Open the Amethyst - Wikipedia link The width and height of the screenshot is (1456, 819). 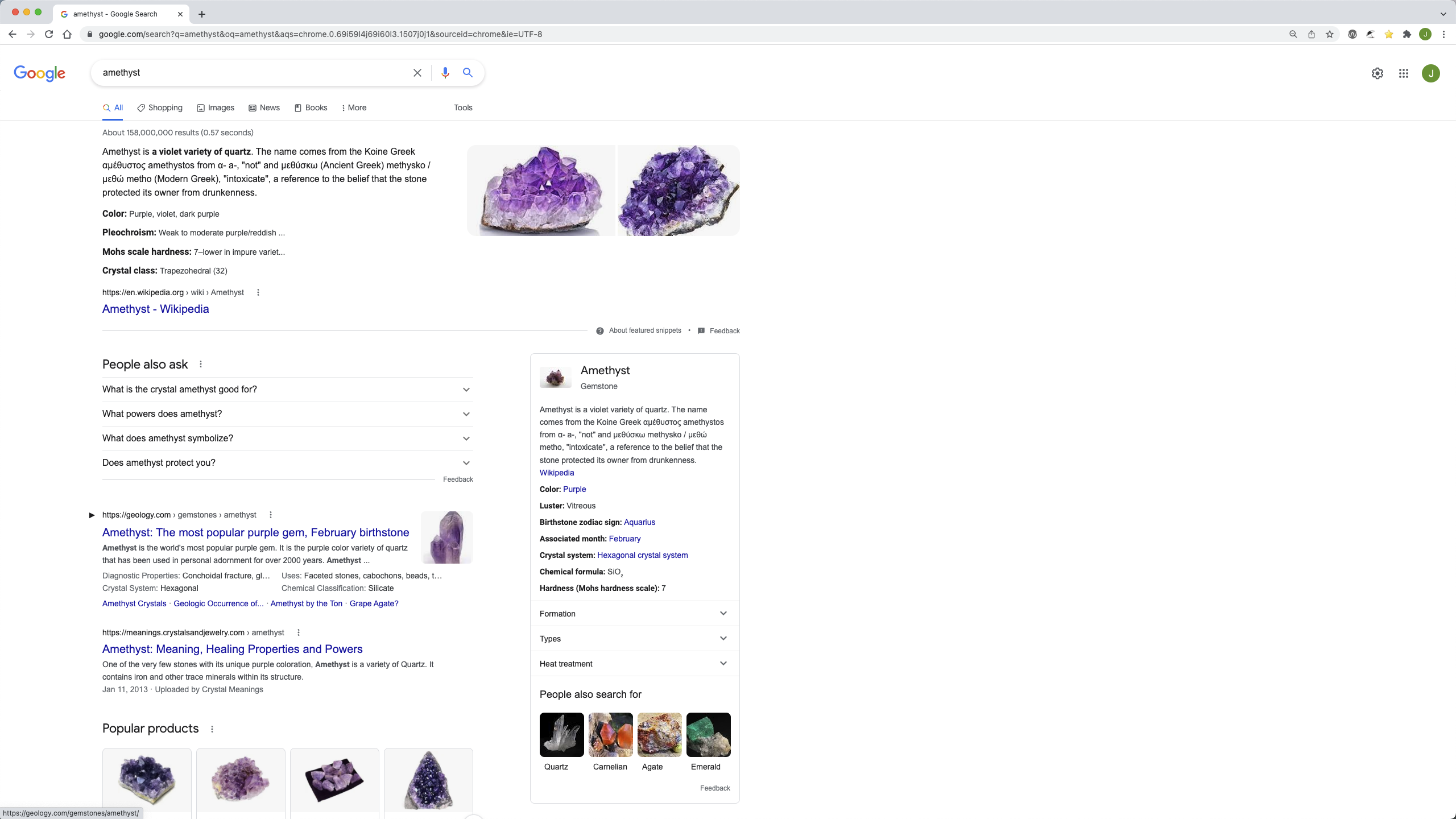(x=156, y=309)
